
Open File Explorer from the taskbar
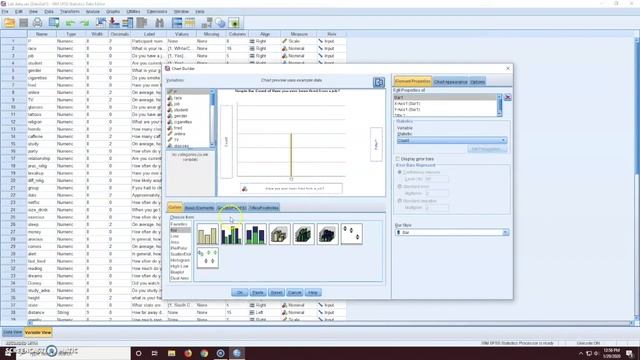[171, 353]
